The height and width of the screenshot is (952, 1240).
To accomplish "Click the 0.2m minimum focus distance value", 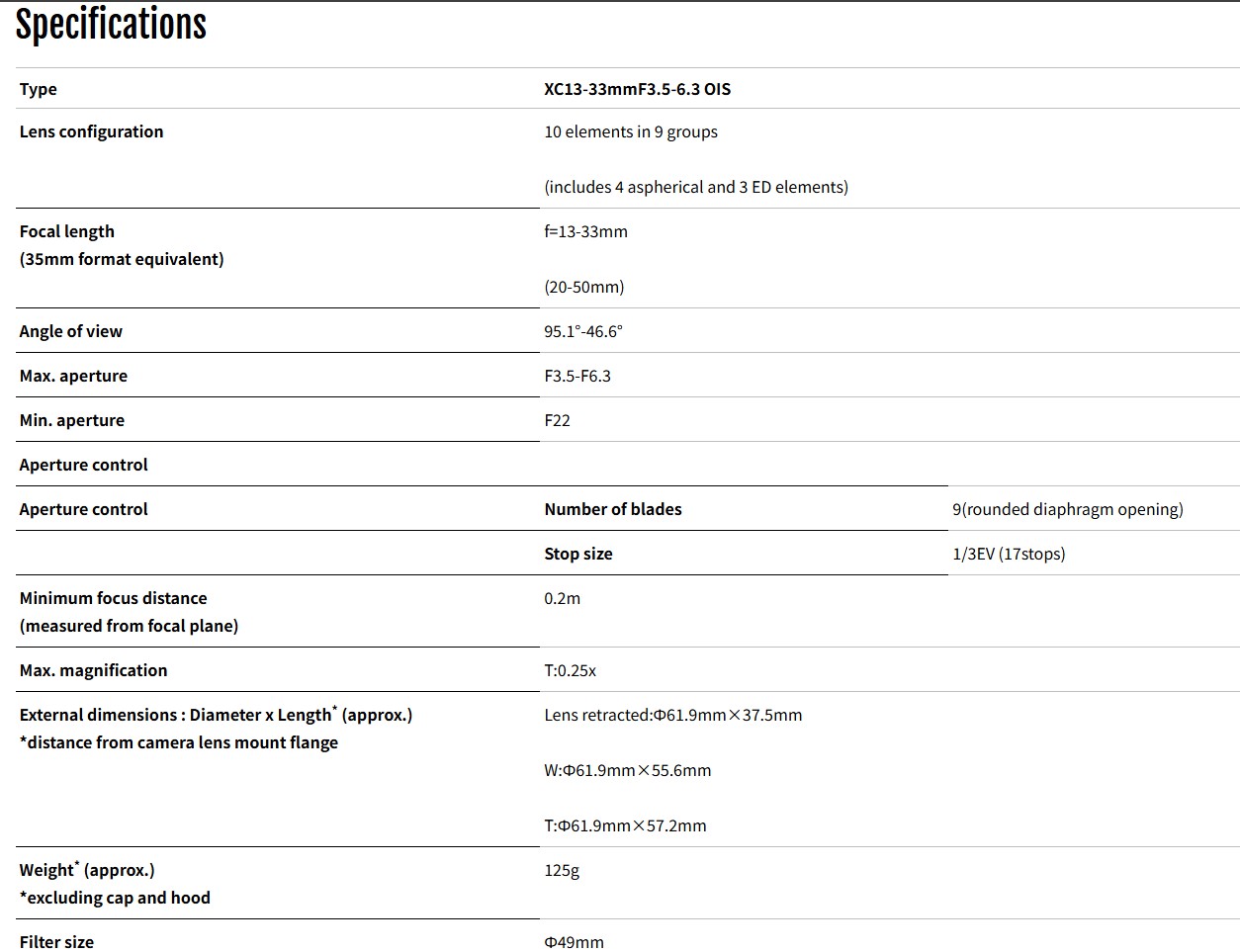I will click(x=562, y=598).
